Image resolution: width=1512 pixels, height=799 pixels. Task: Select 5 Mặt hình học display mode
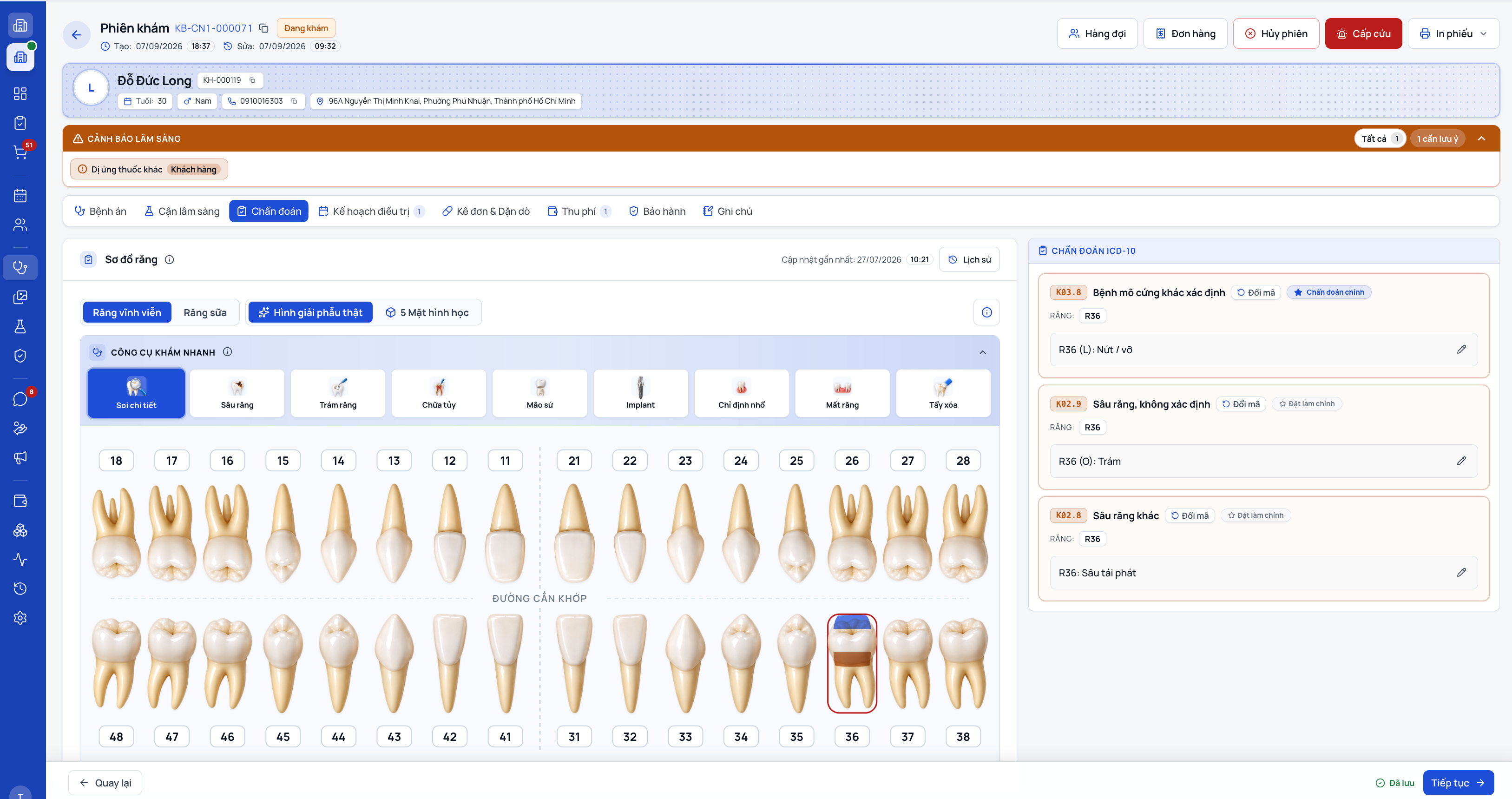[x=427, y=312]
